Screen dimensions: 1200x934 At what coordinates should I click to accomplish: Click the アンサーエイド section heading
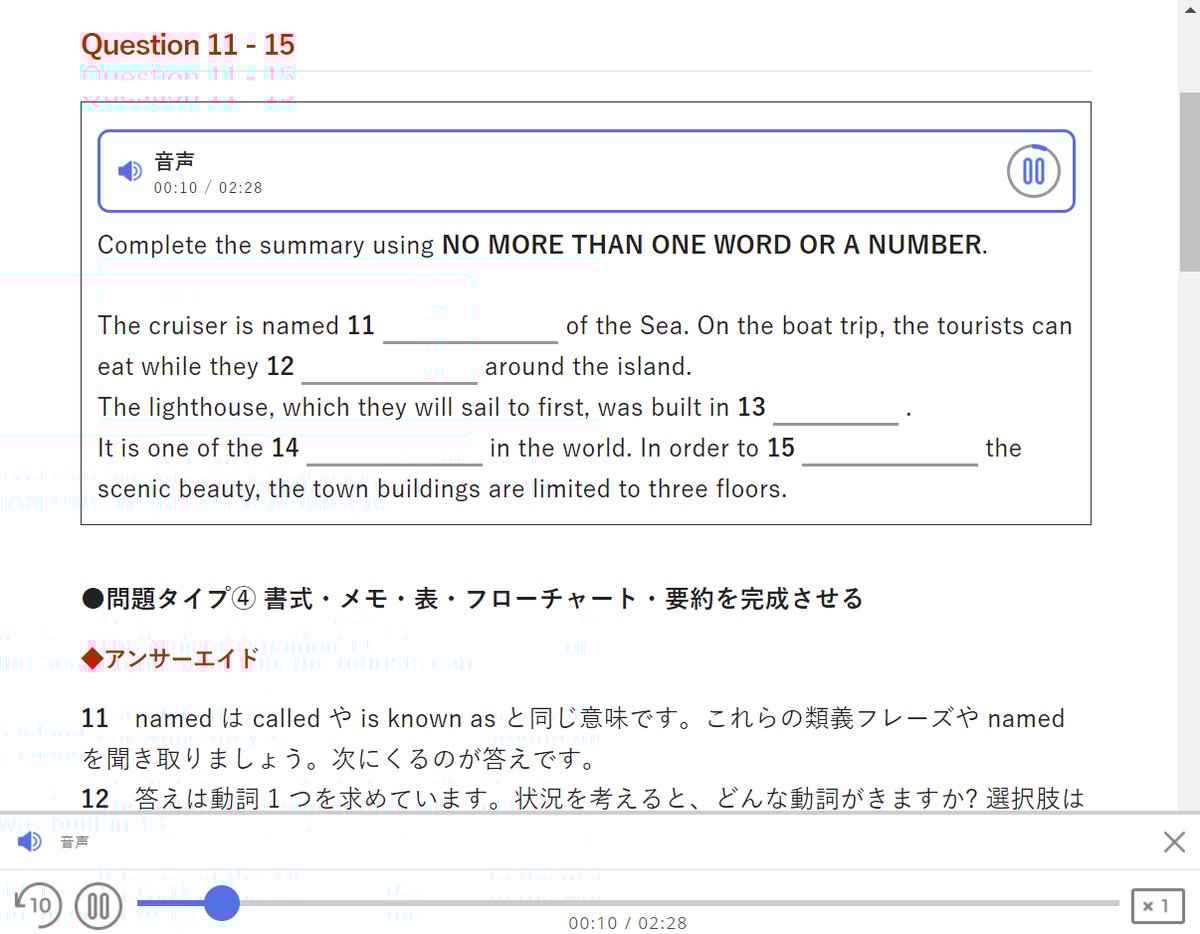click(x=170, y=657)
